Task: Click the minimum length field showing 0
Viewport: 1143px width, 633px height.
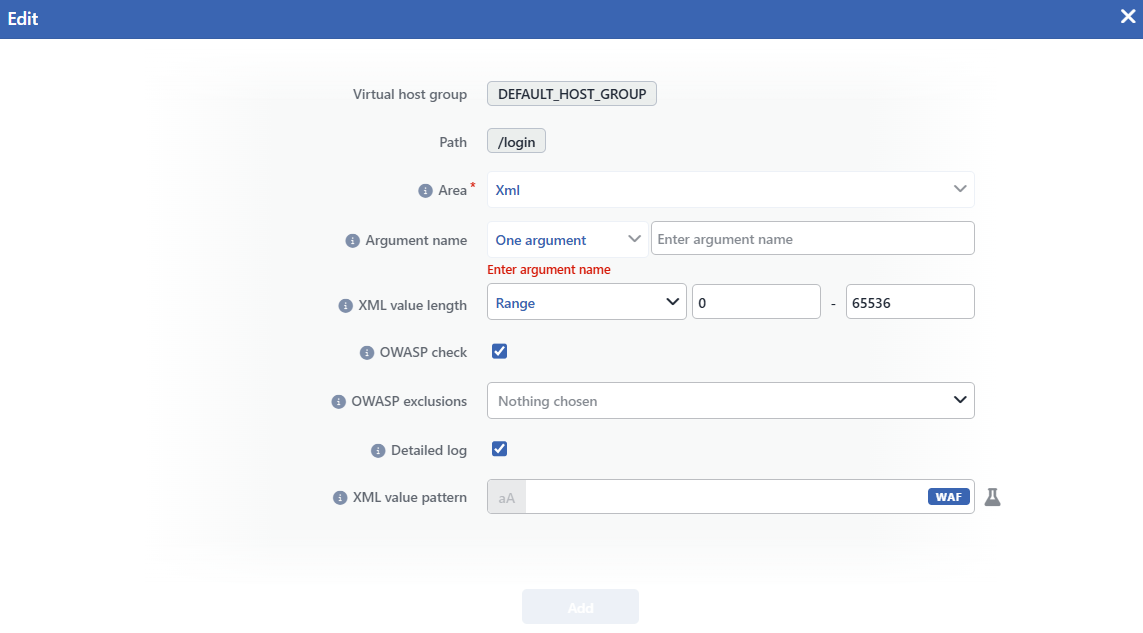Action: tap(756, 302)
